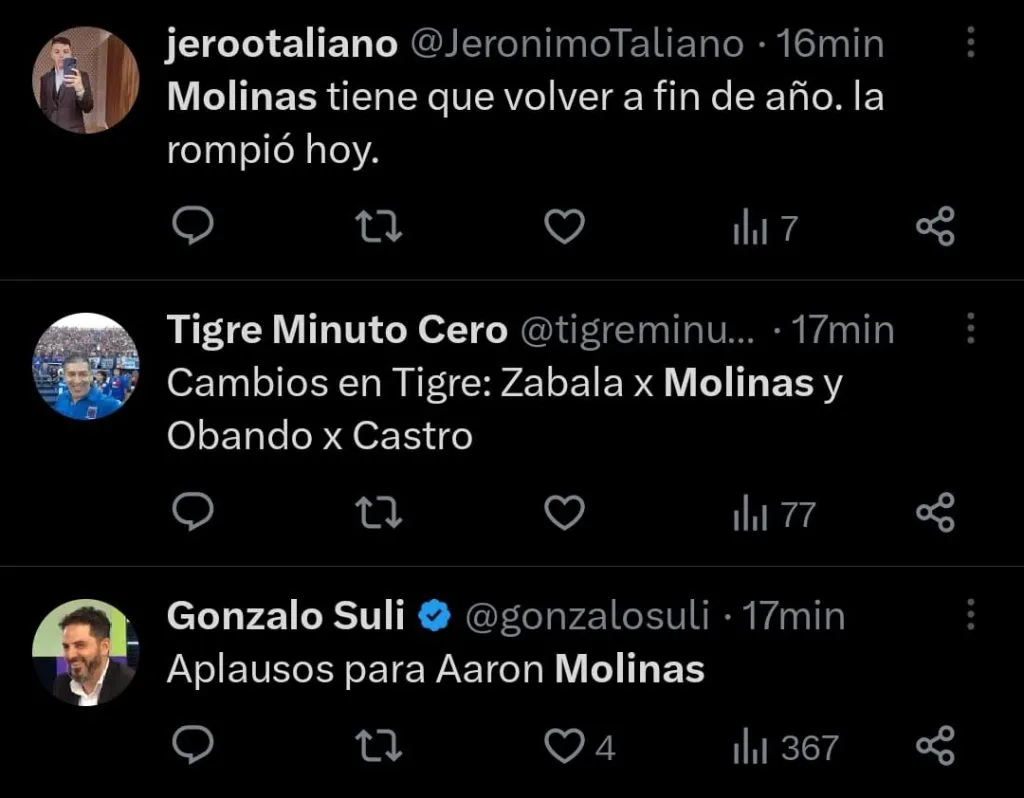
Task: Open more options for jerootaliano's tweet
Action: (969, 44)
